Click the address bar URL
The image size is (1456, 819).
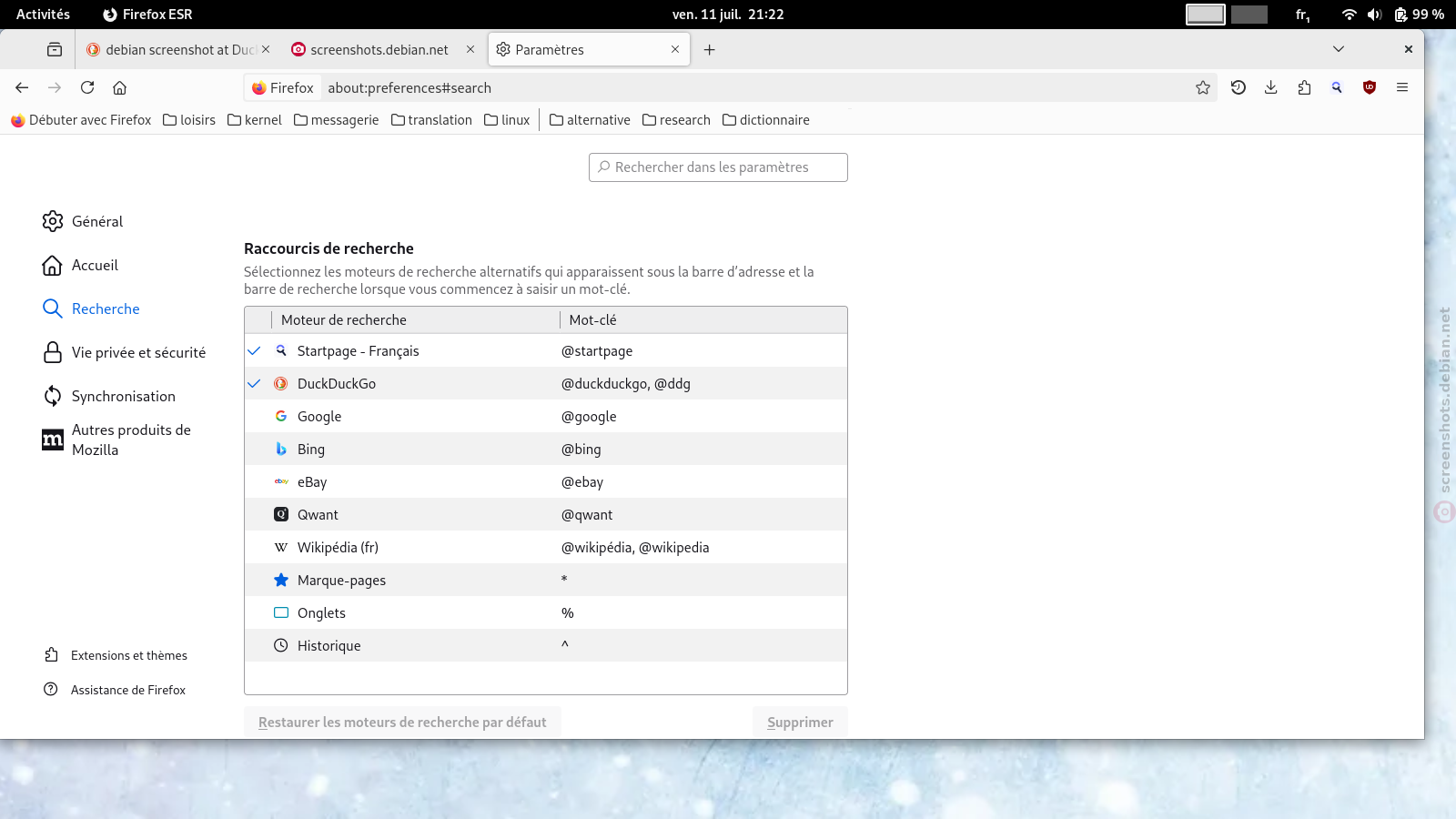pos(409,87)
